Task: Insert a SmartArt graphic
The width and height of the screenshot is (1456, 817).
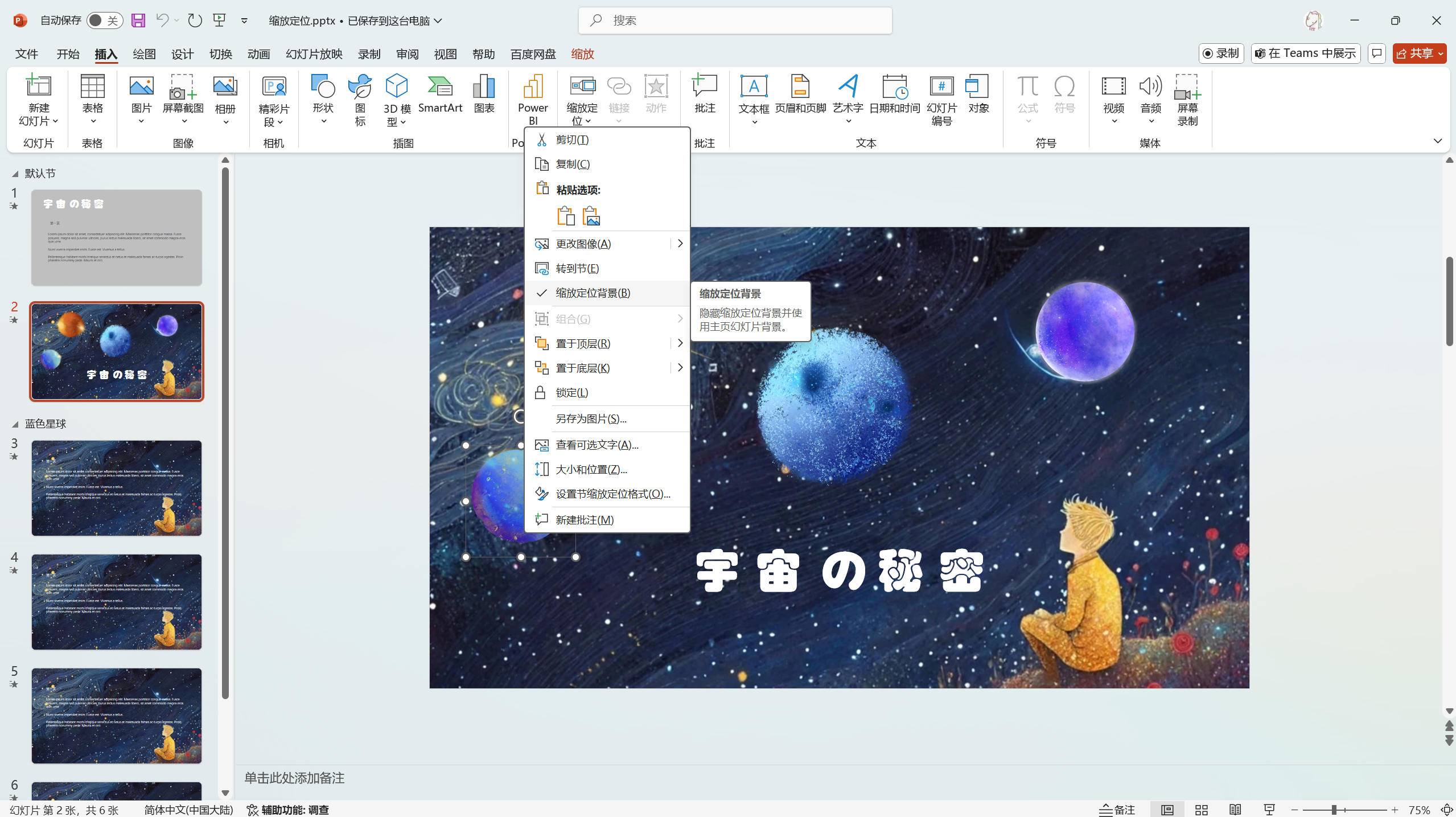Action: [x=440, y=95]
